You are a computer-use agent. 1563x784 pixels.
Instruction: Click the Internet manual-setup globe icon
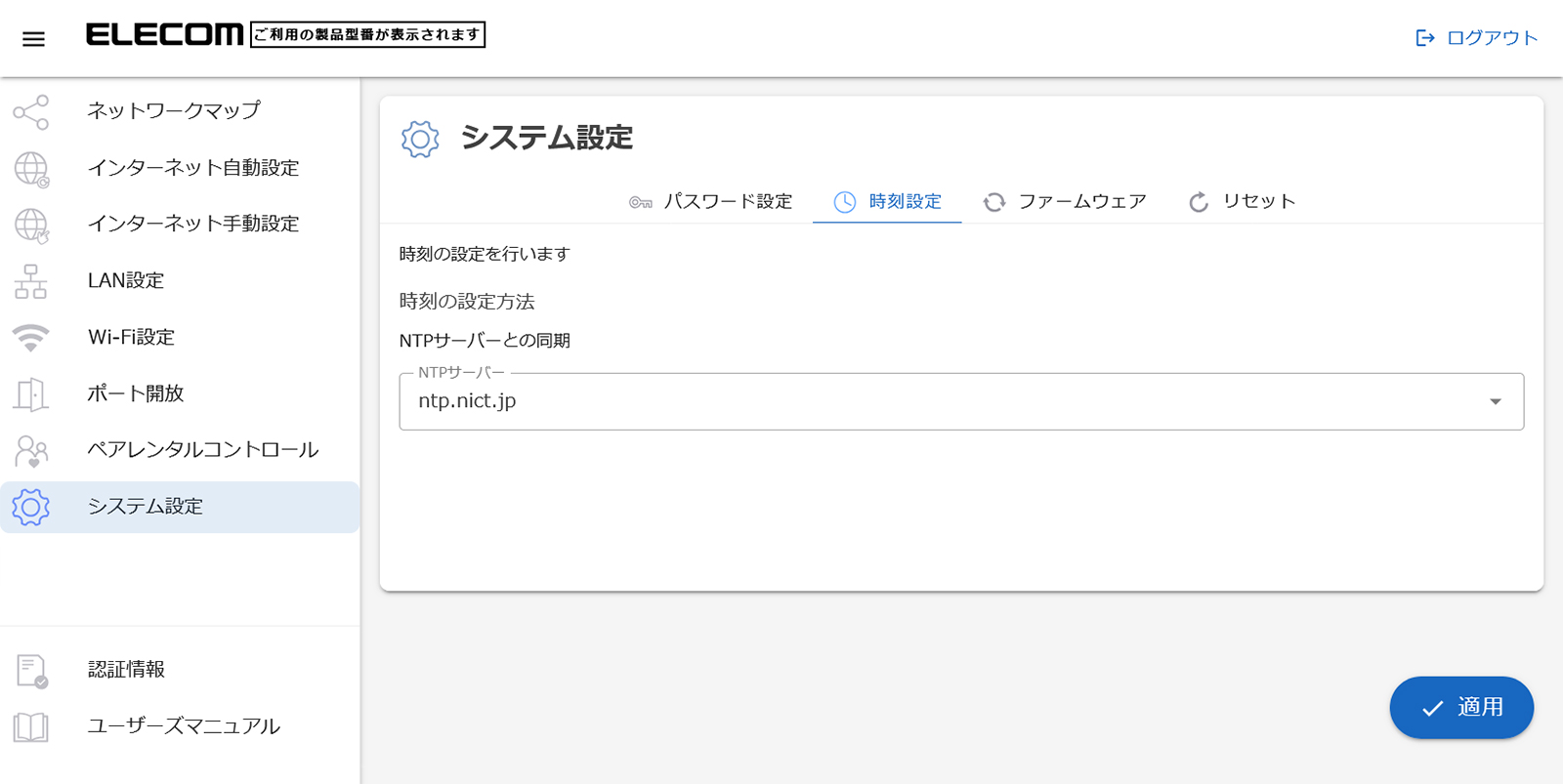(x=31, y=225)
